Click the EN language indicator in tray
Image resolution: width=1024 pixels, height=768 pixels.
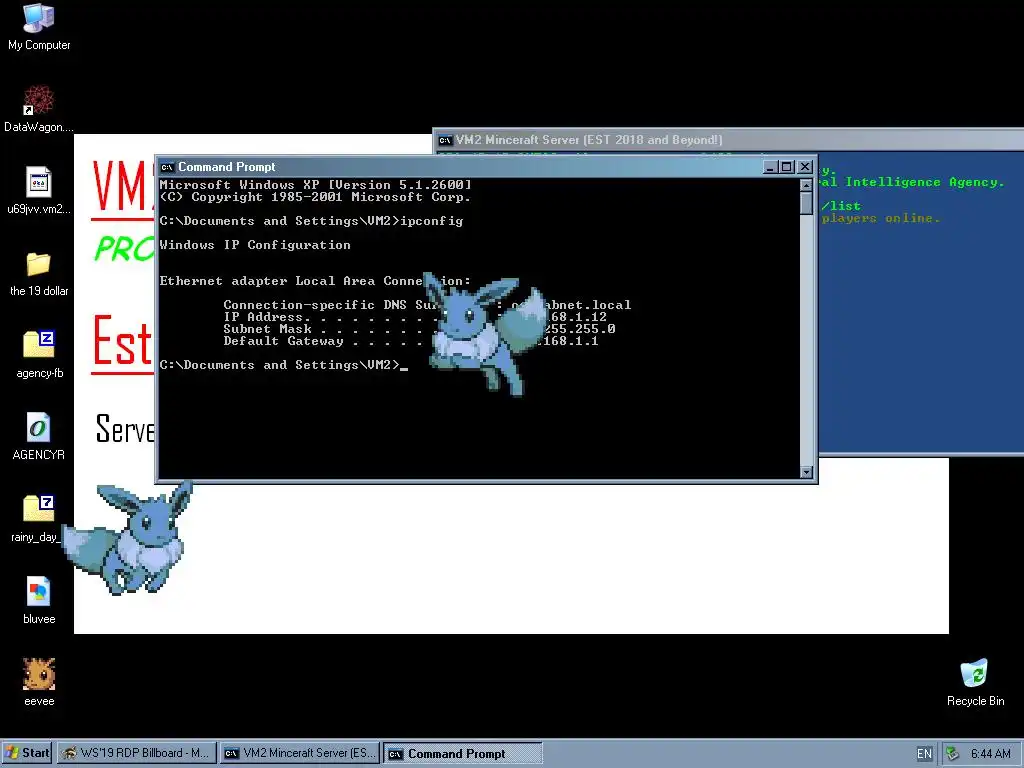924,754
